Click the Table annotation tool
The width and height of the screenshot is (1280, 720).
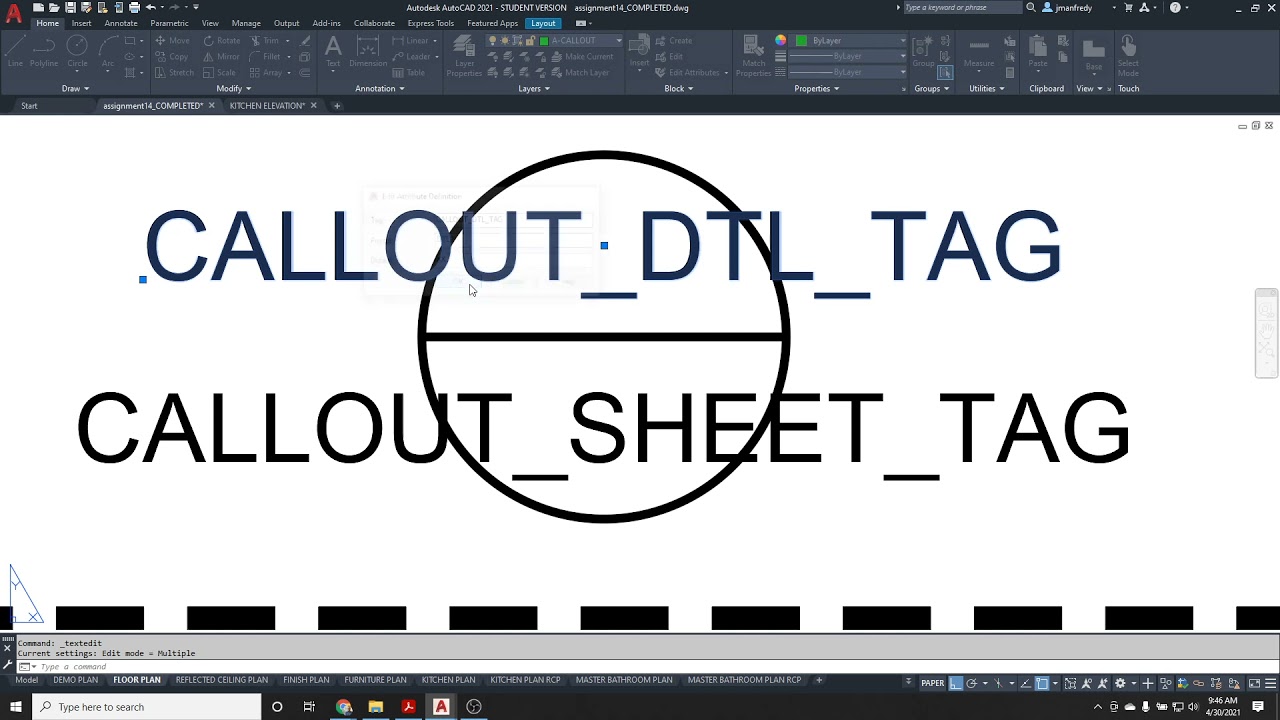pyautogui.click(x=409, y=73)
